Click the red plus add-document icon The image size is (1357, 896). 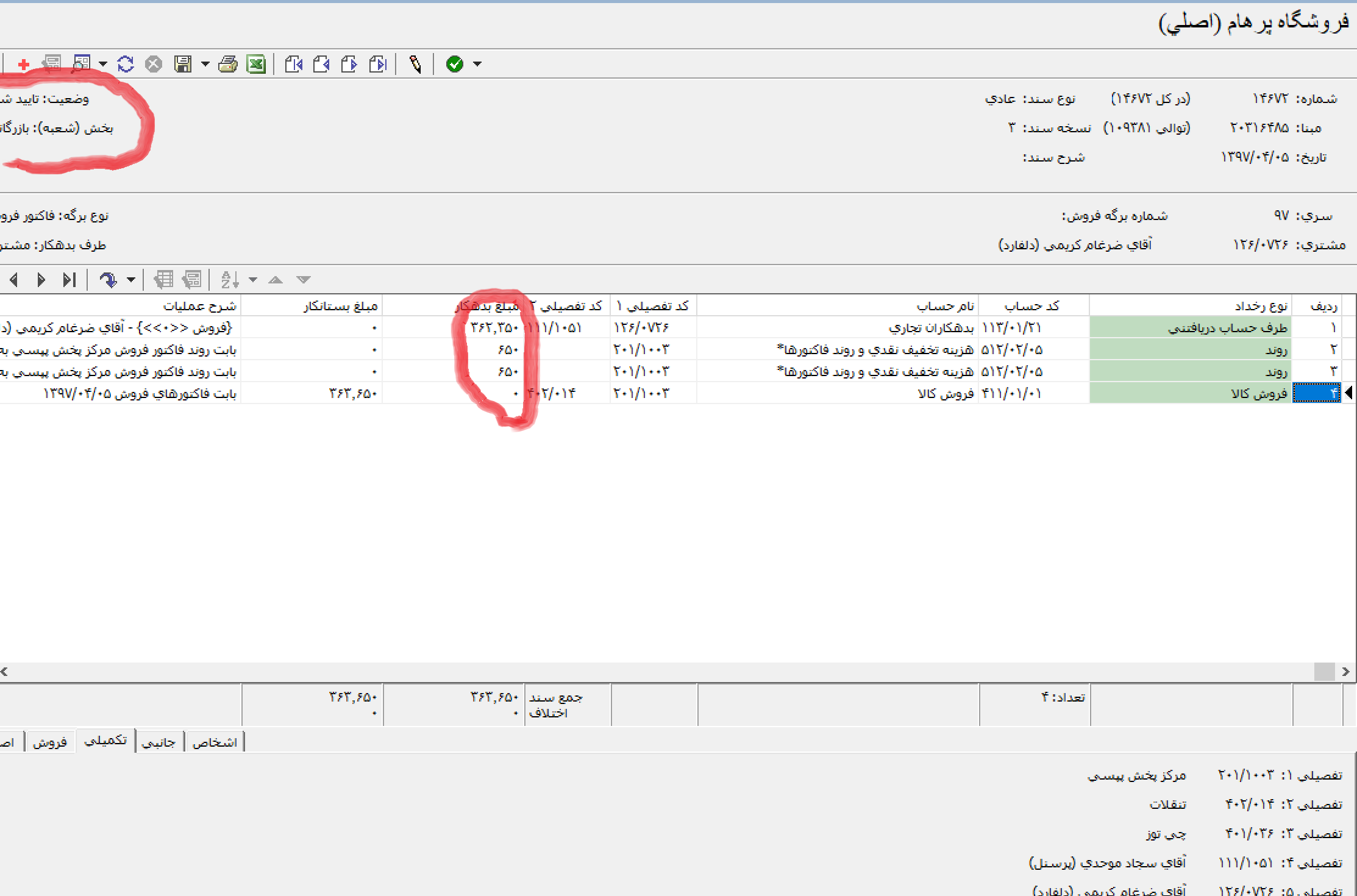pos(24,64)
